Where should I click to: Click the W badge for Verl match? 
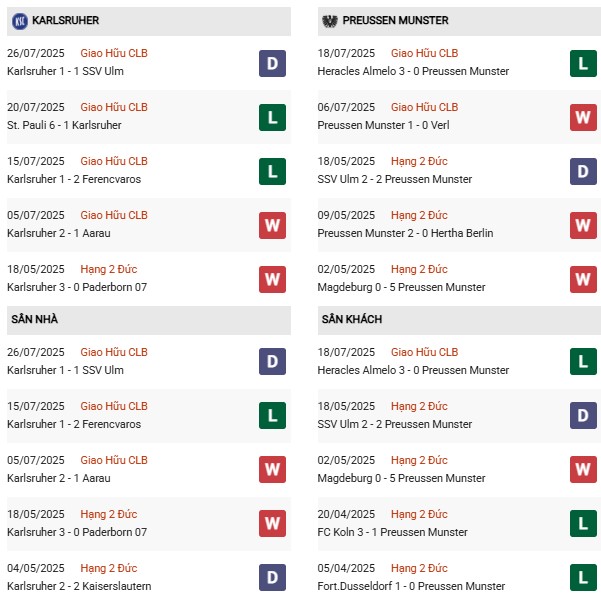(584, 118)
